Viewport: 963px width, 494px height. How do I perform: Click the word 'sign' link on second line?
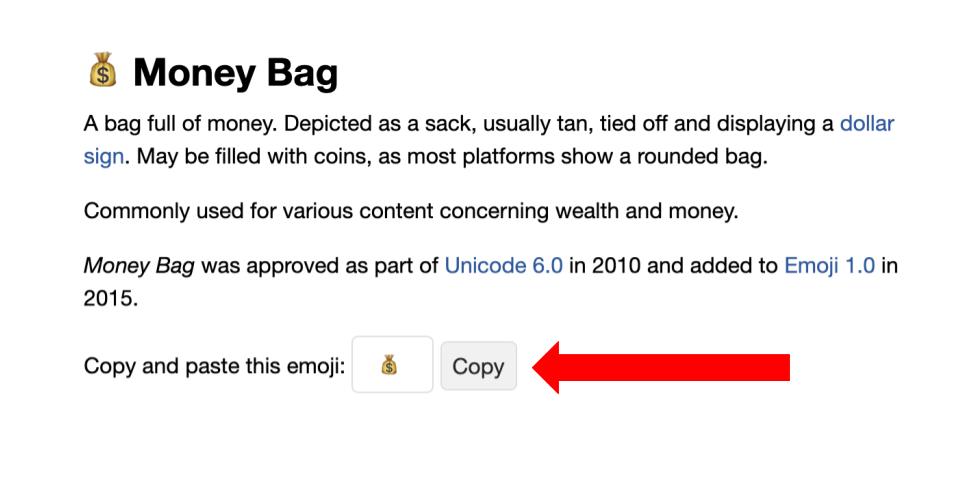click(104, 156)
